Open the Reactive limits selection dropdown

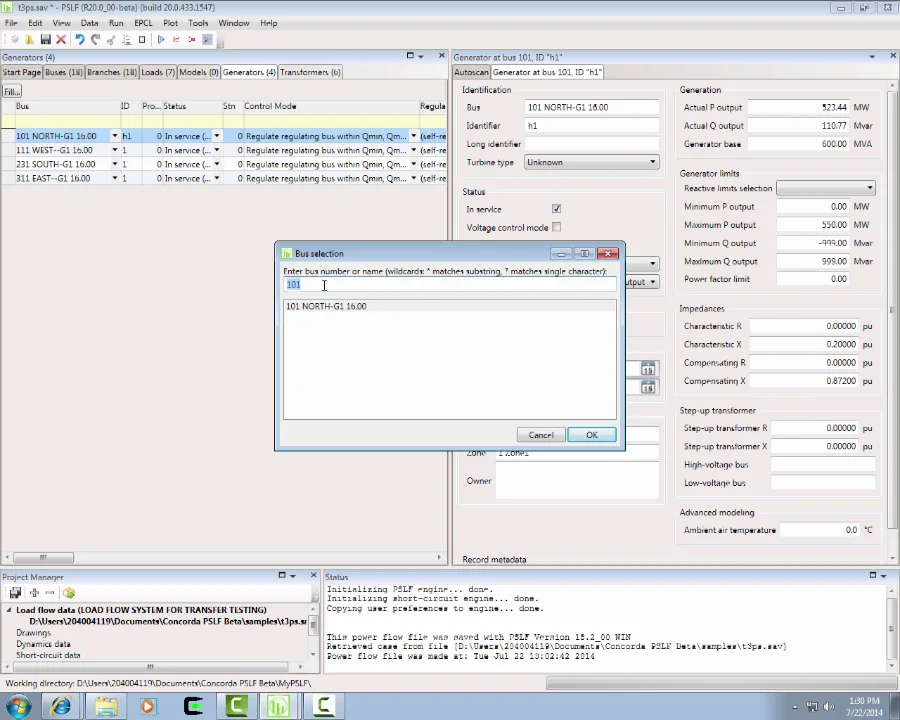click(x=825, y=188)
